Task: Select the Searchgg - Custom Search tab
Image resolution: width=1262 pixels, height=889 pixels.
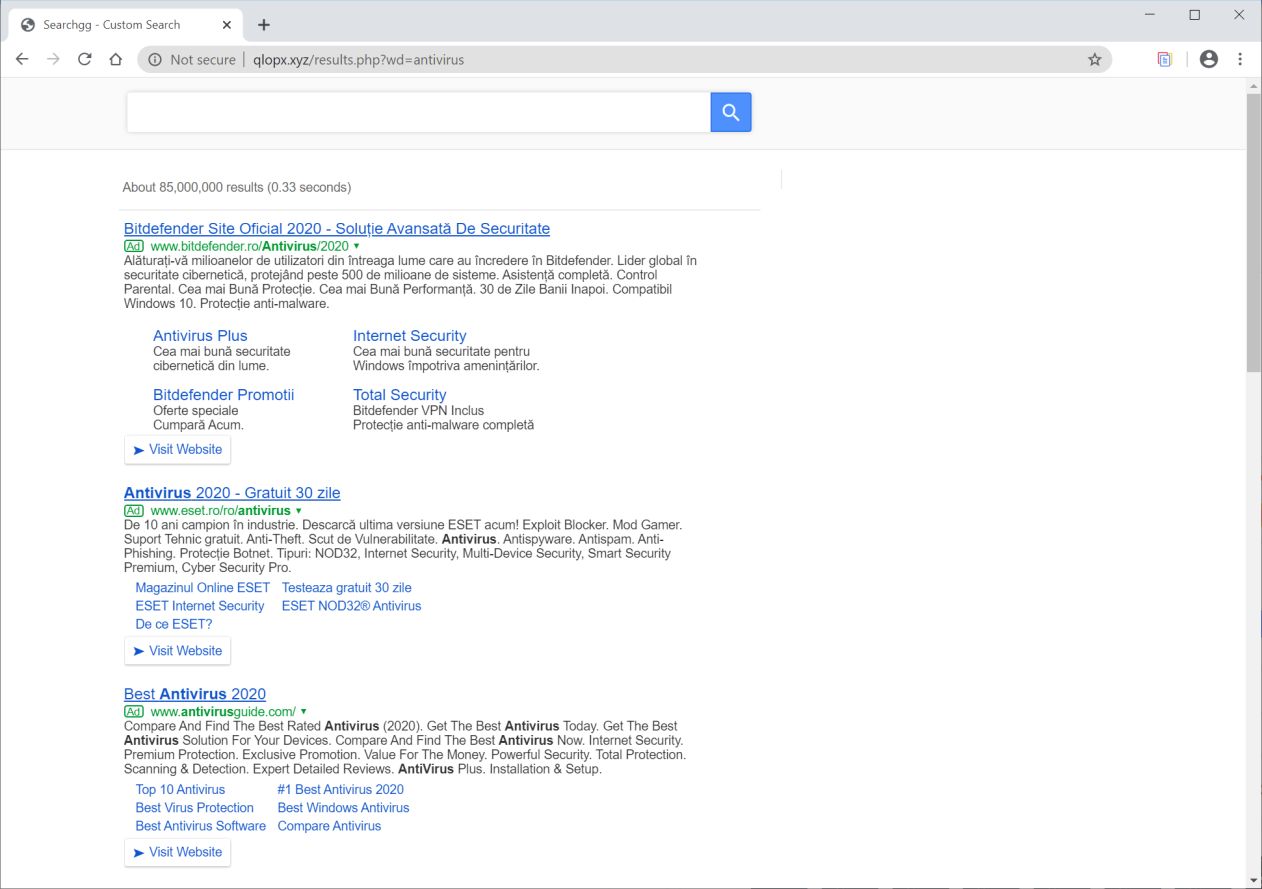Action: pos(112,25)
